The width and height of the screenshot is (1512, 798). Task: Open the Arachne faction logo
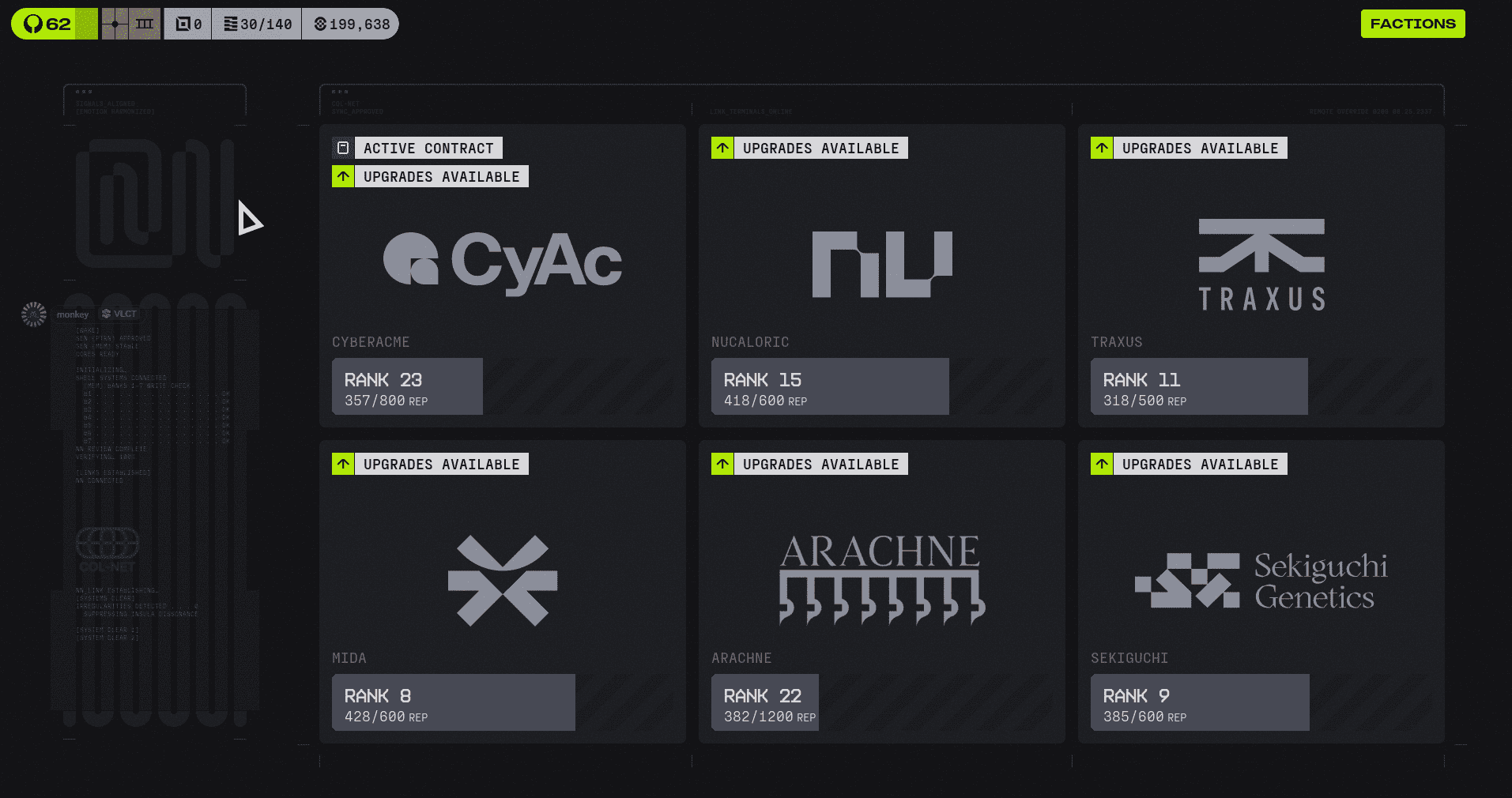click(x=882, y=580)
